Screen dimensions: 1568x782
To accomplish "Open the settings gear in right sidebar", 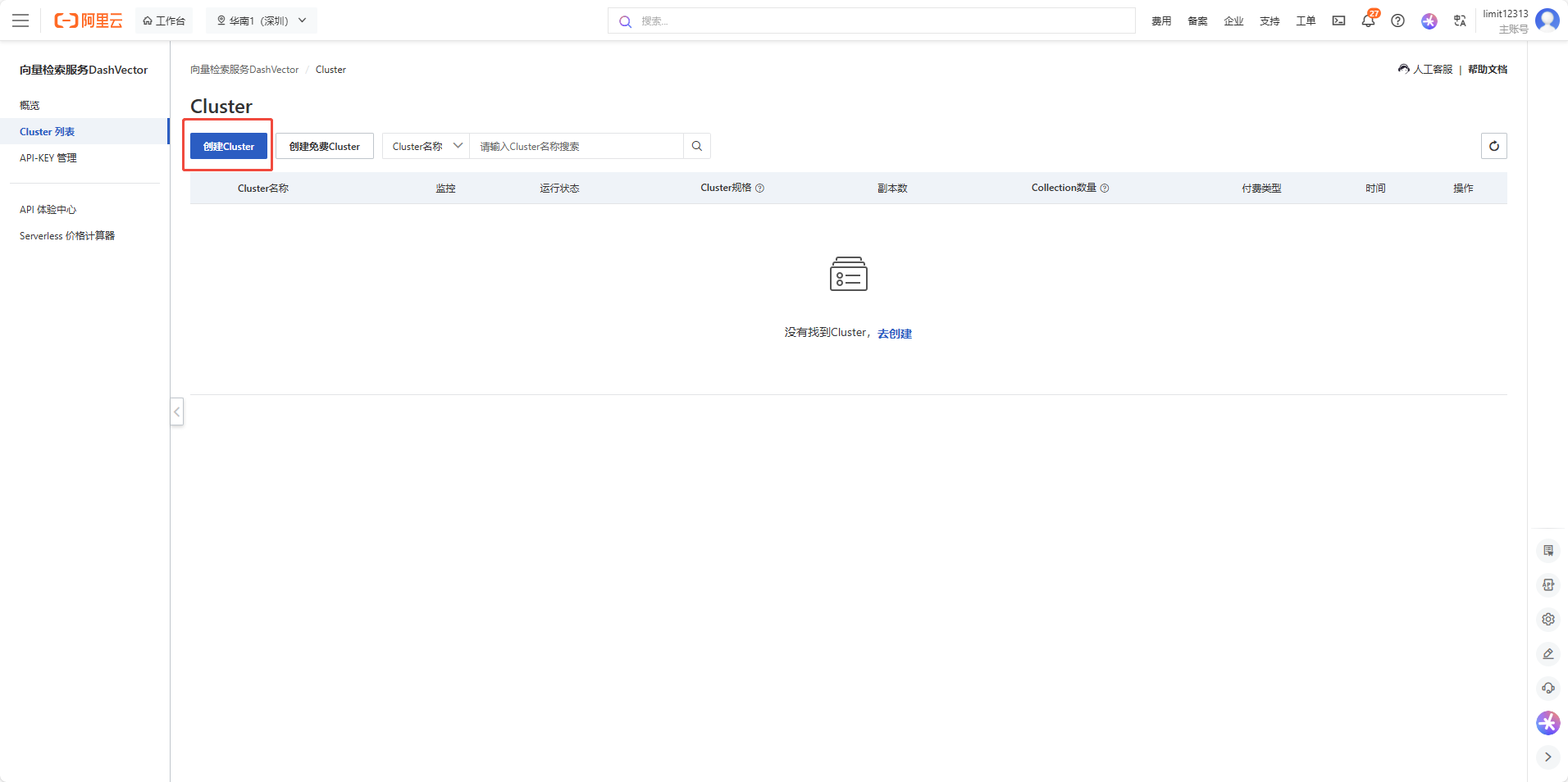I will (x=1547, y=619).
